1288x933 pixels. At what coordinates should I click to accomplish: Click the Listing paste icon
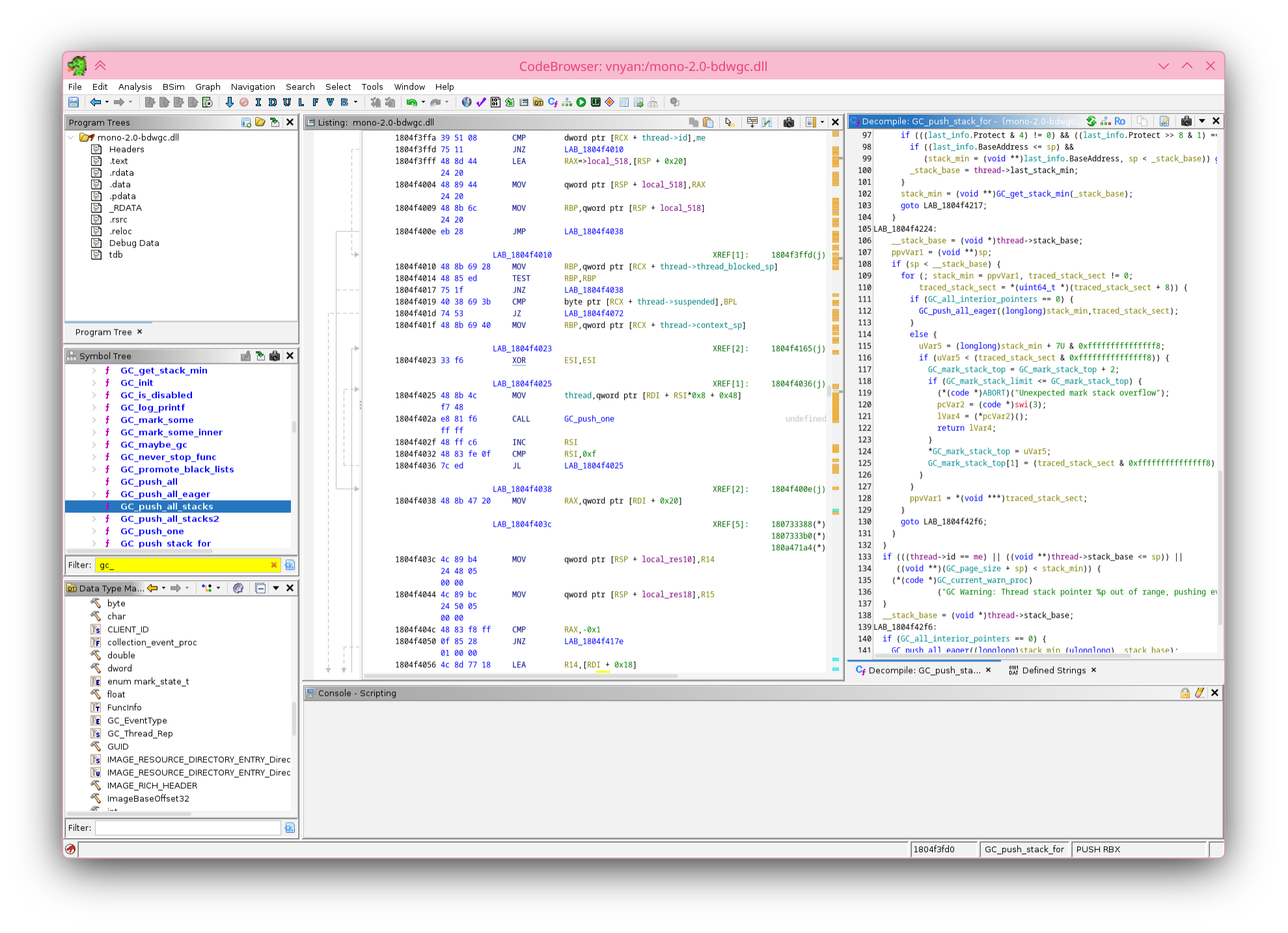[708, 122]
